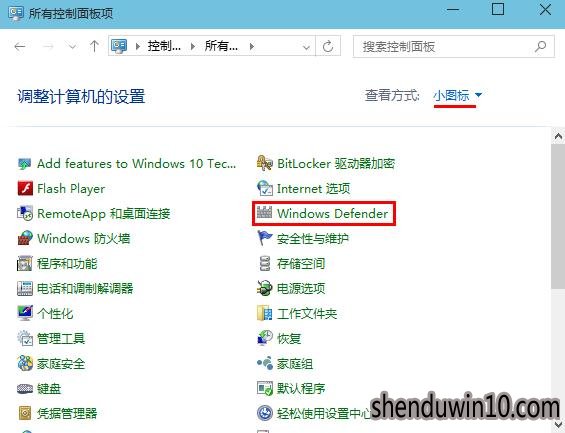The image size is (565, 433).
Task: Open the BitLocker drive encryption icon
Action: pos(264,163)
